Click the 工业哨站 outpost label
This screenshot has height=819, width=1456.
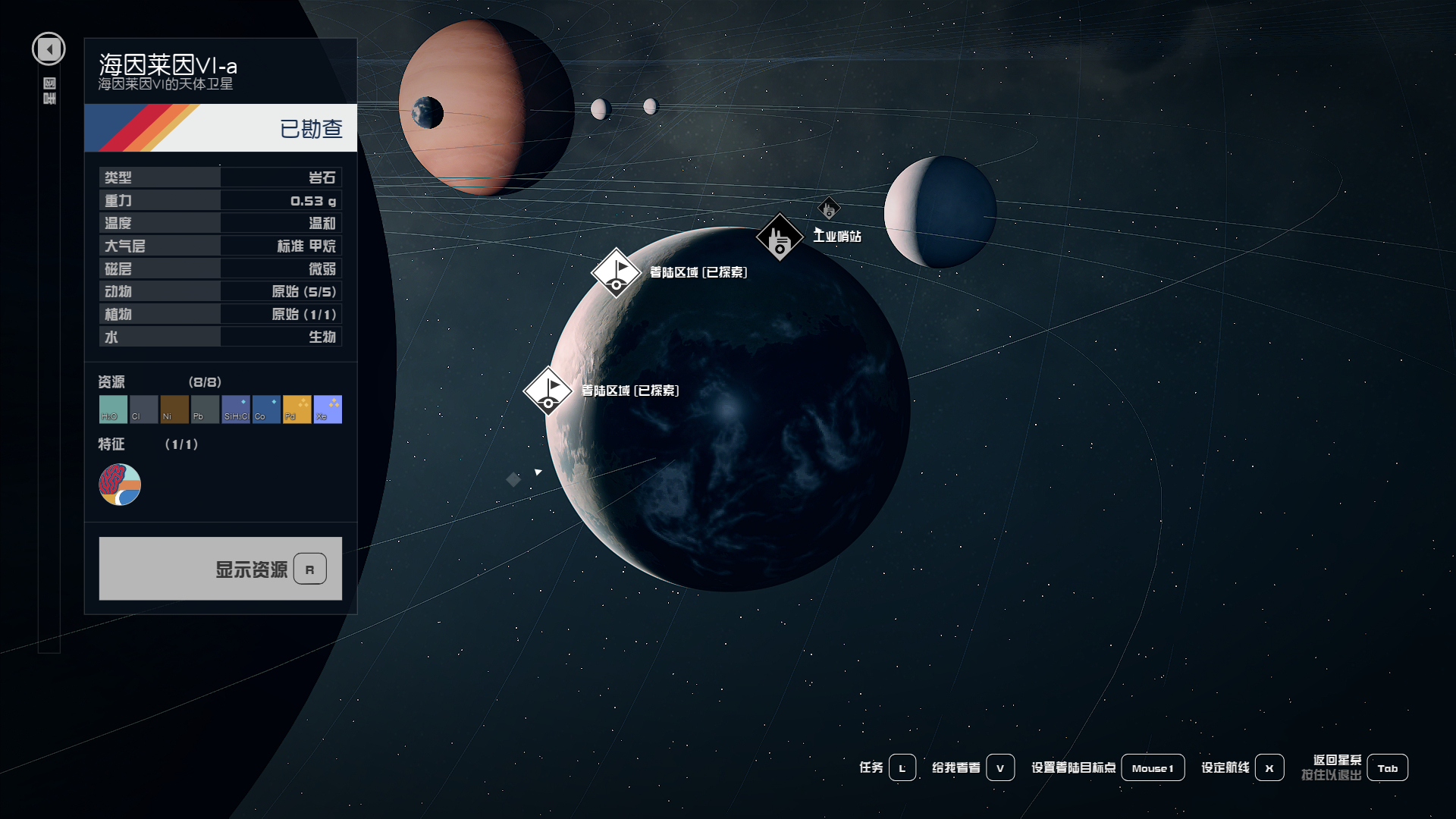coord(837,236)
